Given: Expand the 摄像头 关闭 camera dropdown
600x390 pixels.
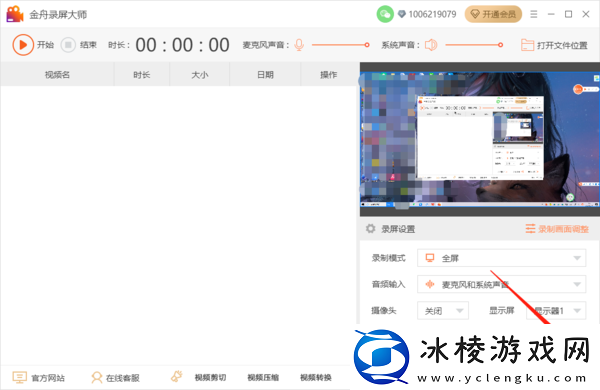Looking at the screenshot, I should pos(443,310).
